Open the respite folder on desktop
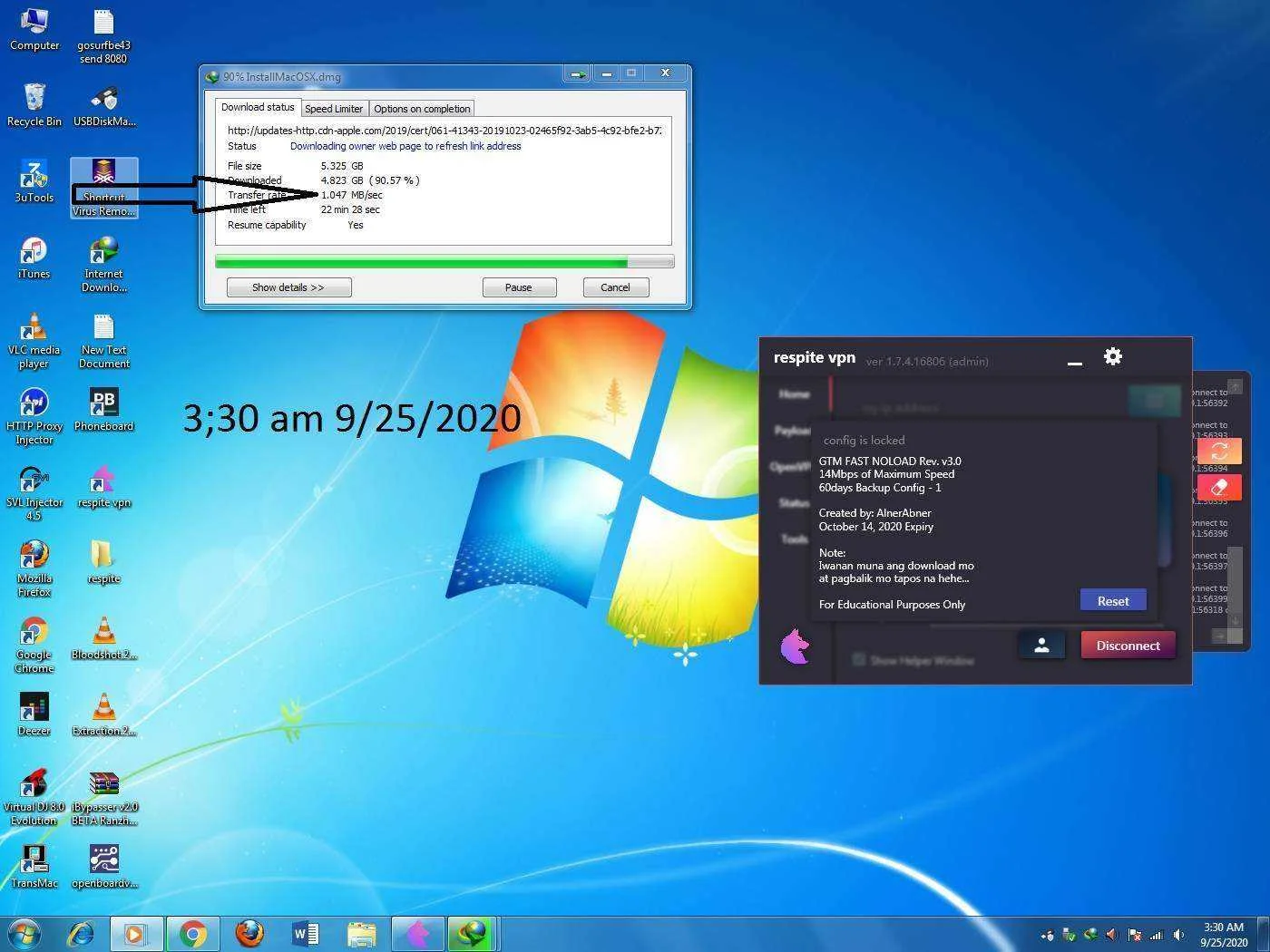The height and width of the screenshot is (952, 1270). [103, 562]
